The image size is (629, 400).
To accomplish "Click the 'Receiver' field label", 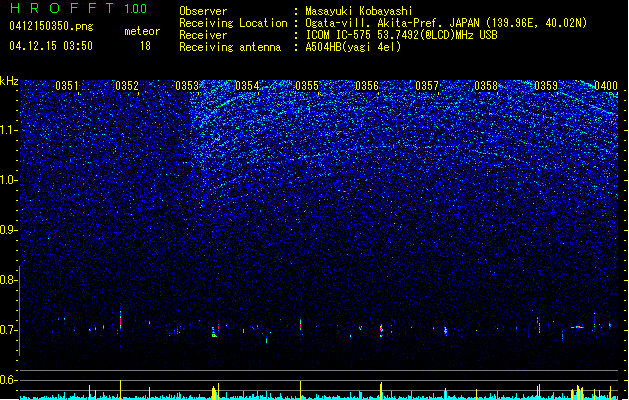I will pyautogui.click(x=203, y=35).
